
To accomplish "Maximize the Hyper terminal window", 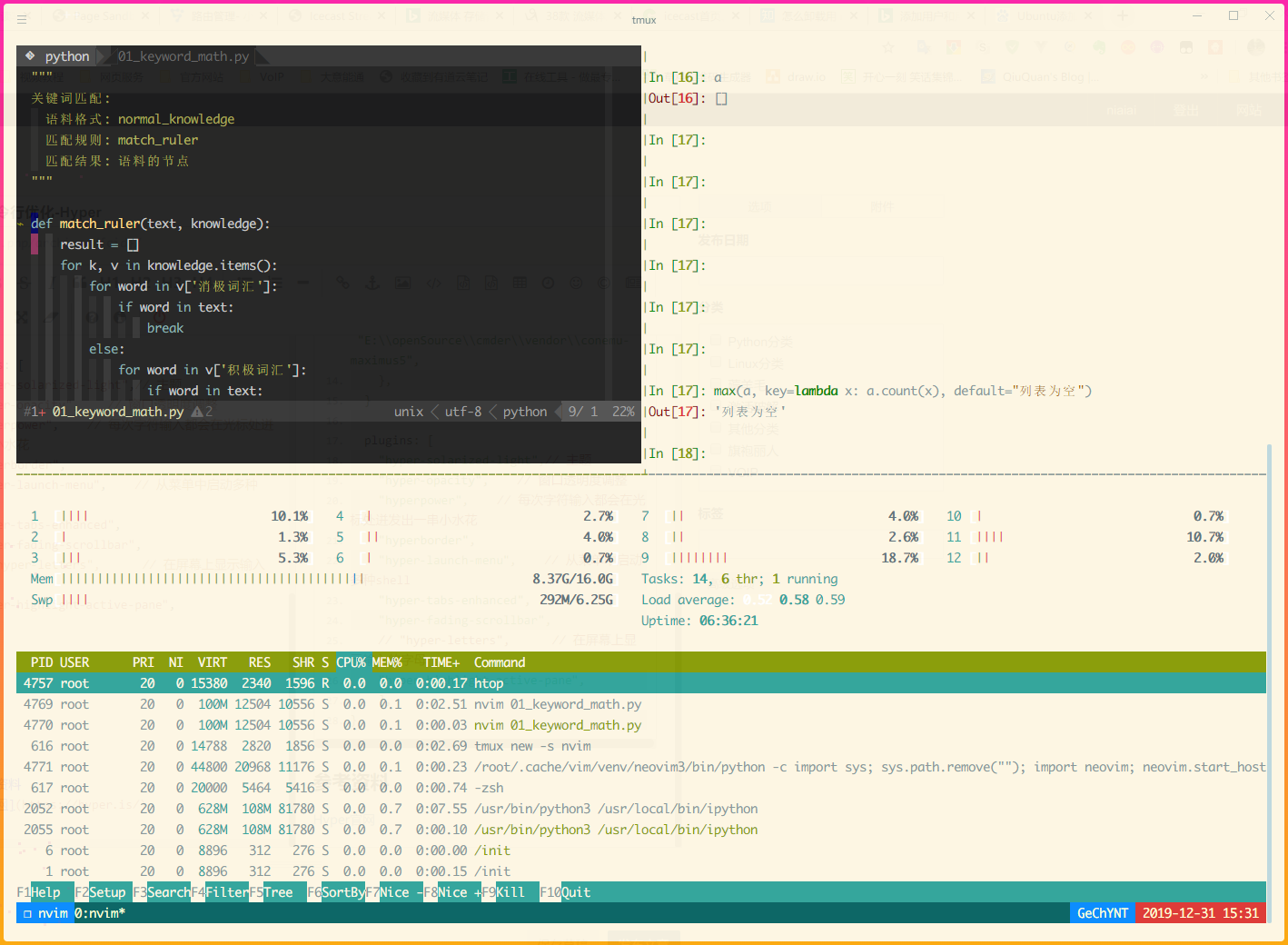I will (x=1234, y=15).
